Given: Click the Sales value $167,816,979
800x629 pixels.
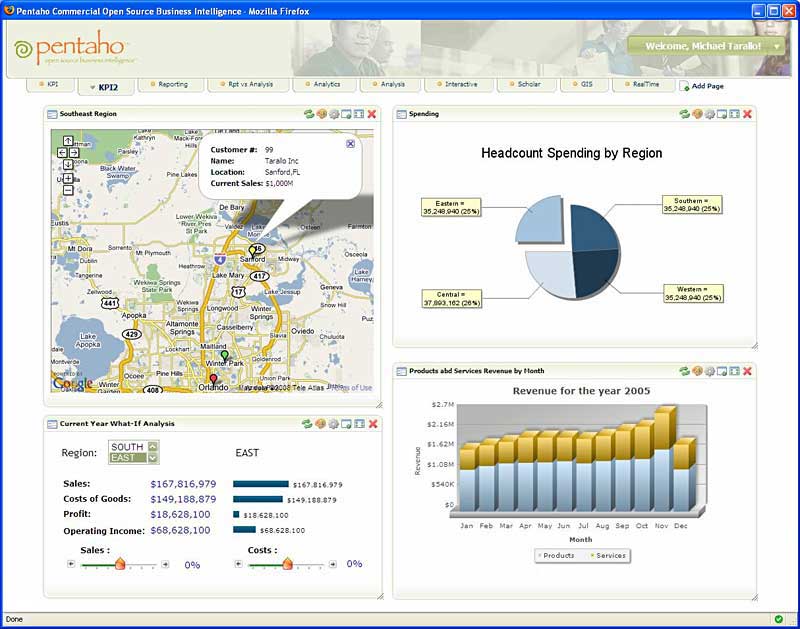Looking at the screenshot, I should [183, 484].
